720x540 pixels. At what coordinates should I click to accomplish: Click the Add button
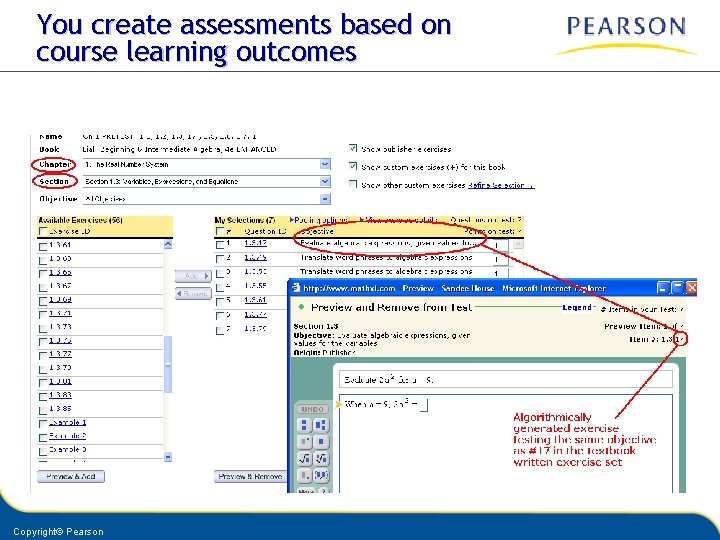(x=193, y=276)
